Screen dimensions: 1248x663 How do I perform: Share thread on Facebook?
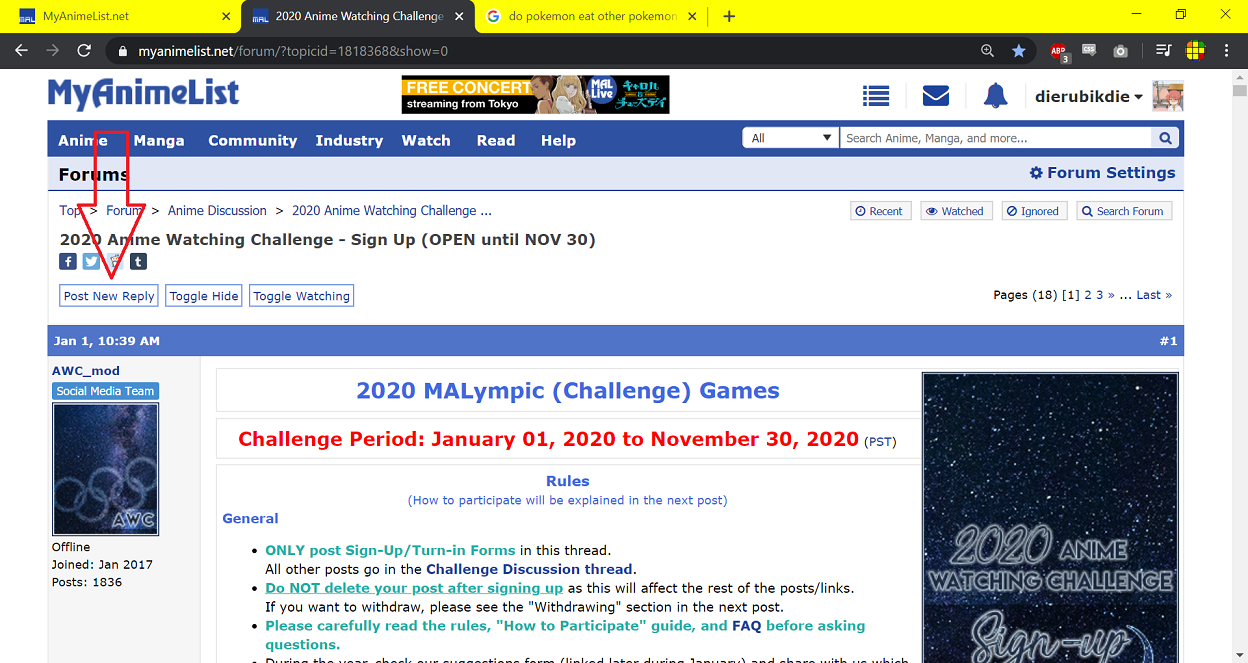point(68,262)
